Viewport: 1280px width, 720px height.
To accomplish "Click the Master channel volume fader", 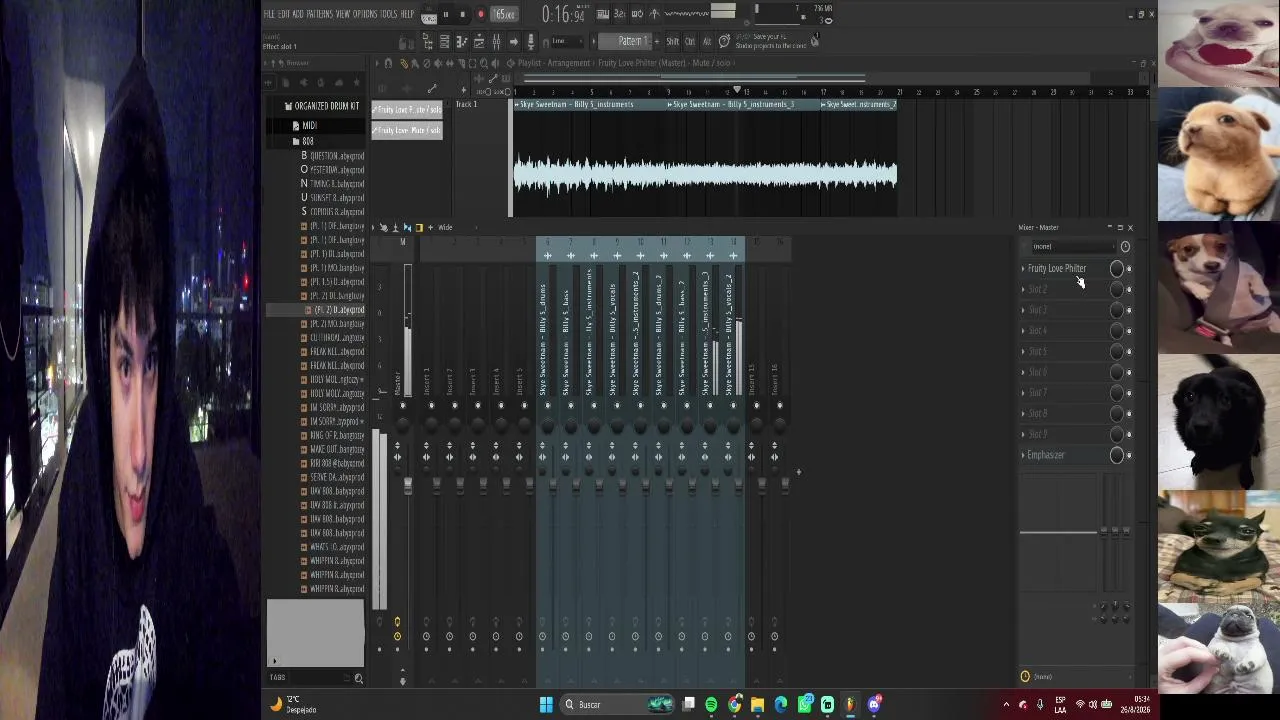I will point(408,486).
